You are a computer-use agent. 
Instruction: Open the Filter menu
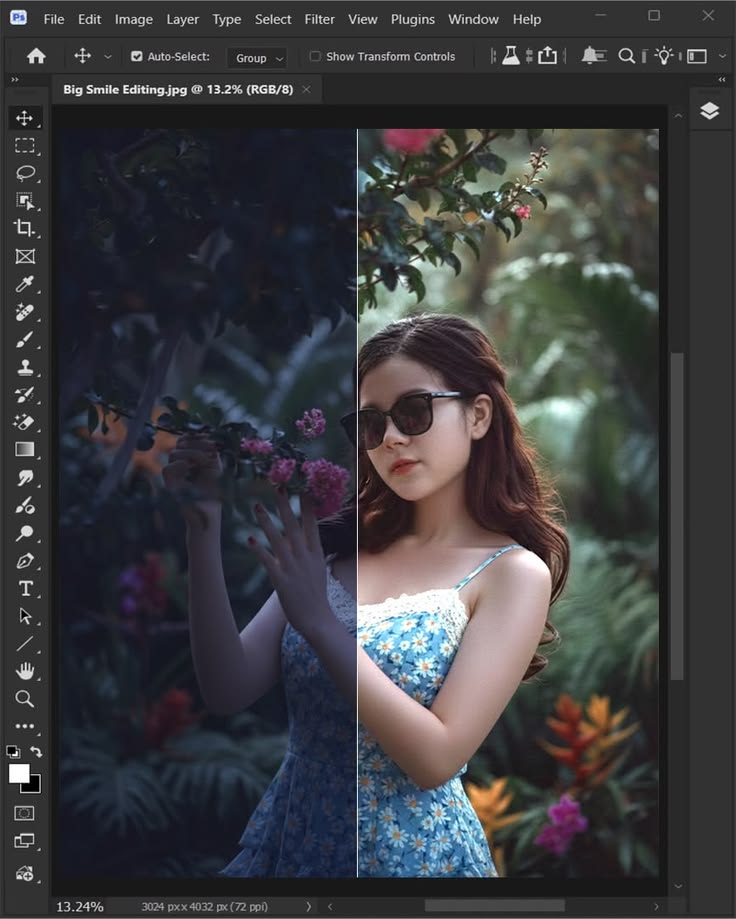pos(319,19)
